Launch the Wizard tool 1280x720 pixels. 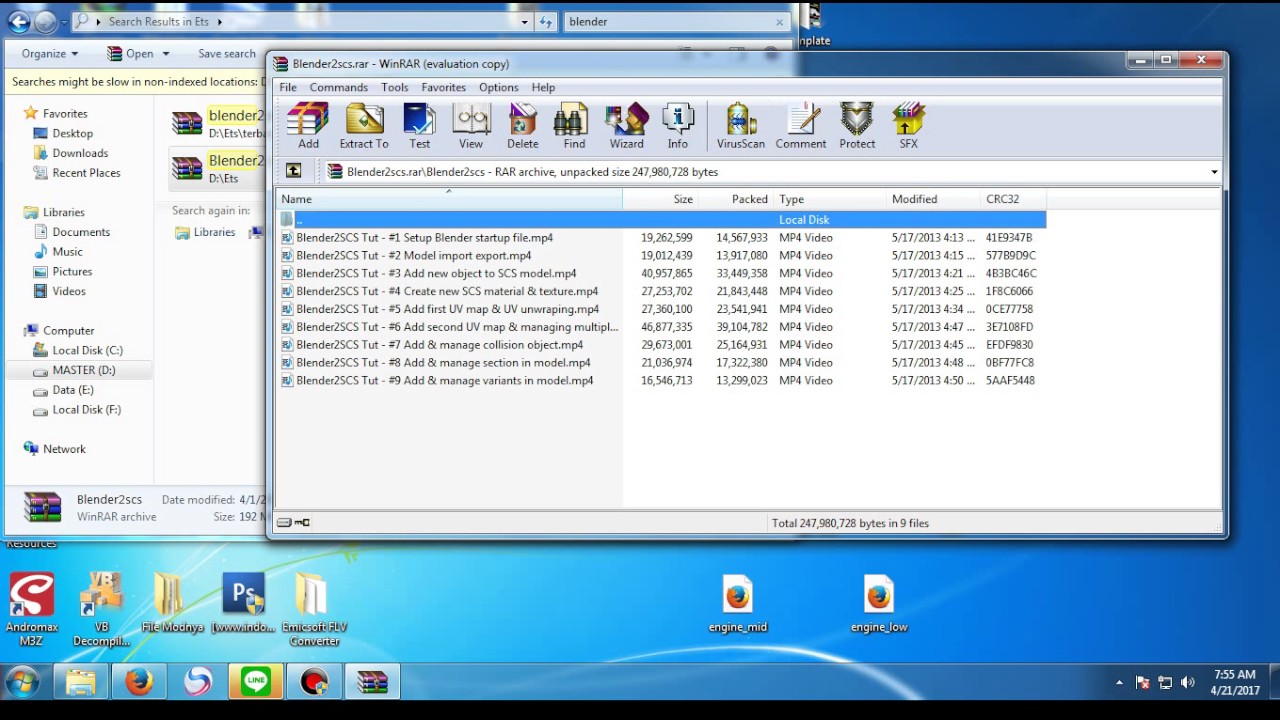coord(627,126)
